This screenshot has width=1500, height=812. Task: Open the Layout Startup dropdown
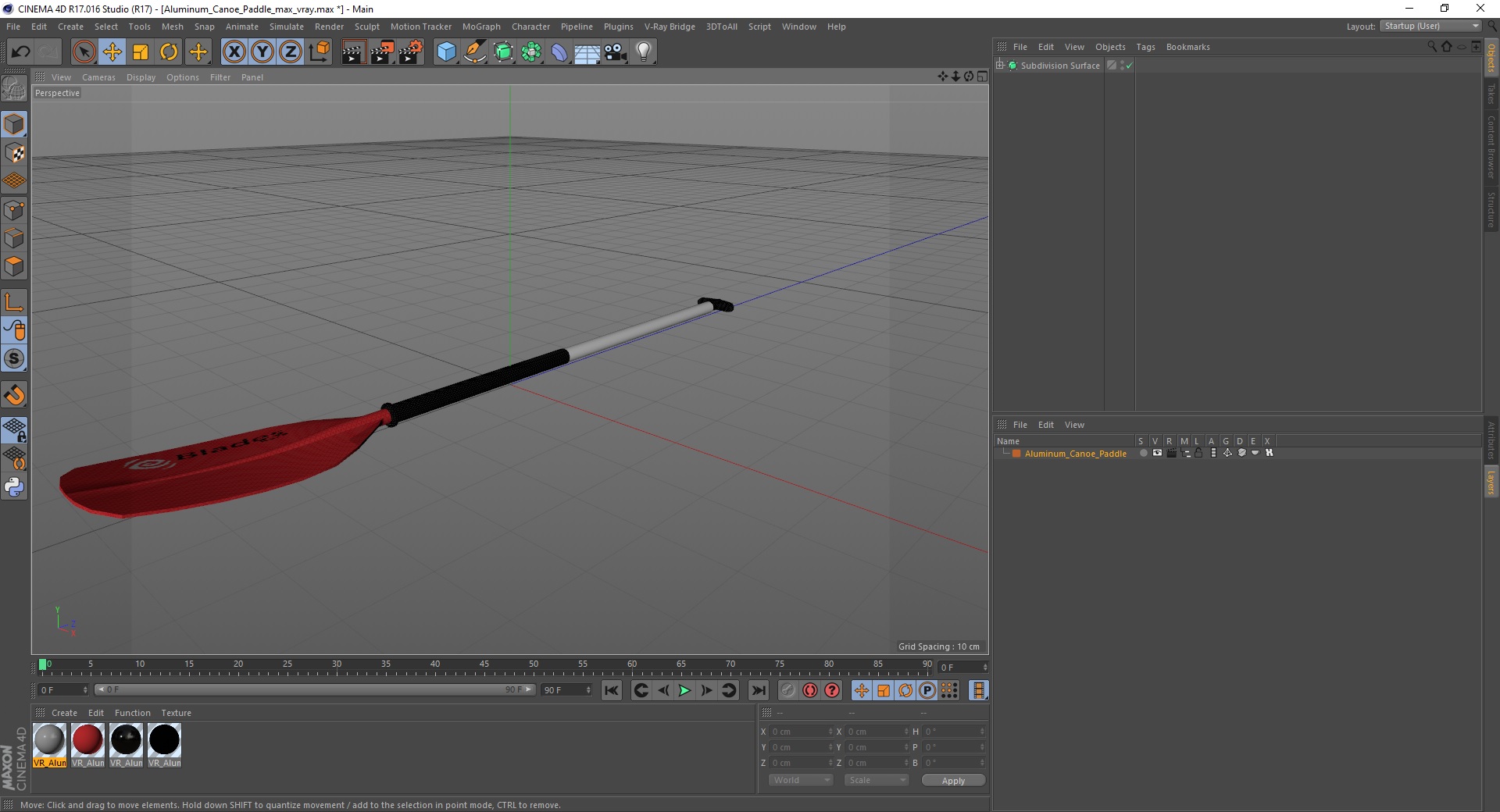click(x=1430, y=26)
